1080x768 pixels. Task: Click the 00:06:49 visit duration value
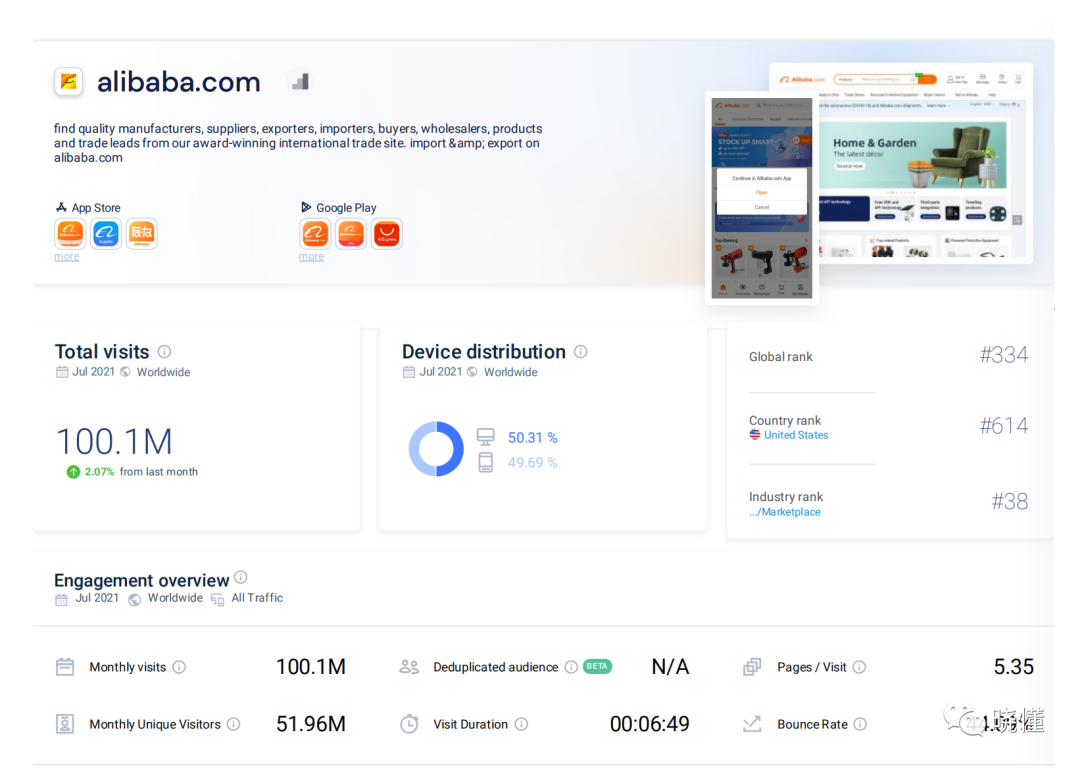click(x=650, y=724)
